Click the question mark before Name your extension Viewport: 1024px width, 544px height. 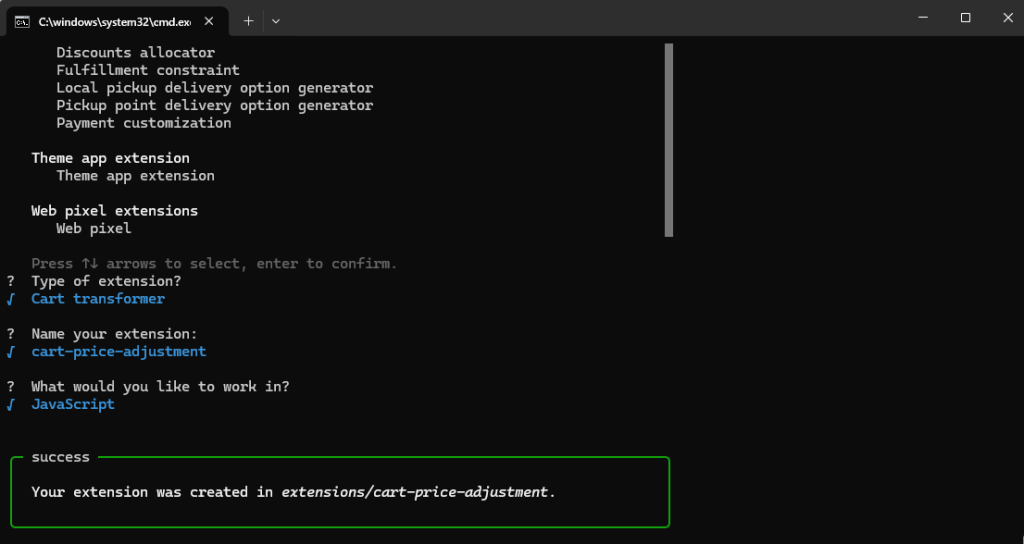tap(11, 334)
